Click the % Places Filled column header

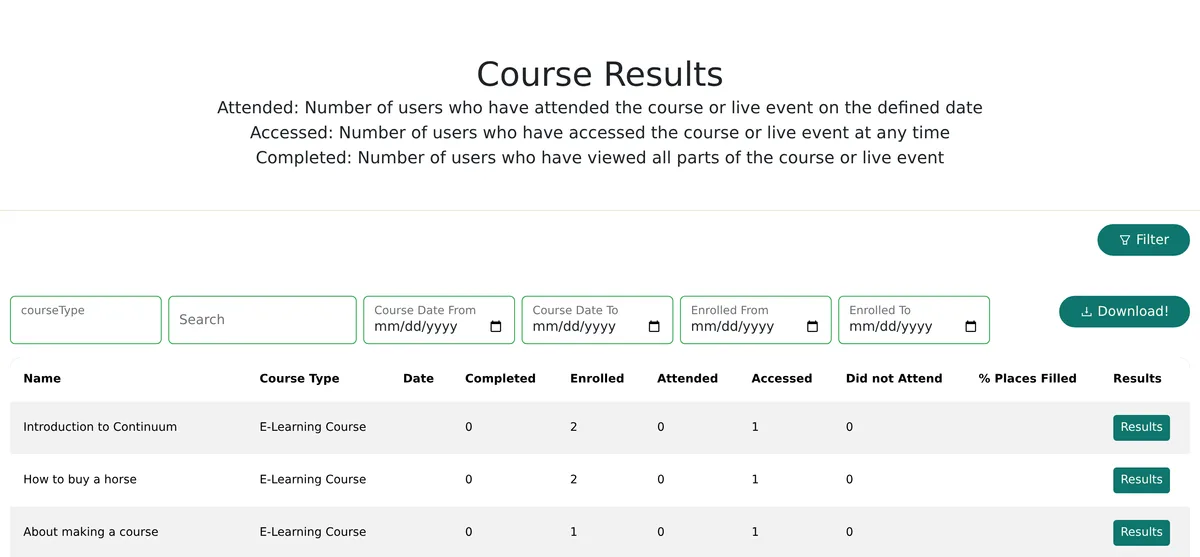tap(1028, 379)
